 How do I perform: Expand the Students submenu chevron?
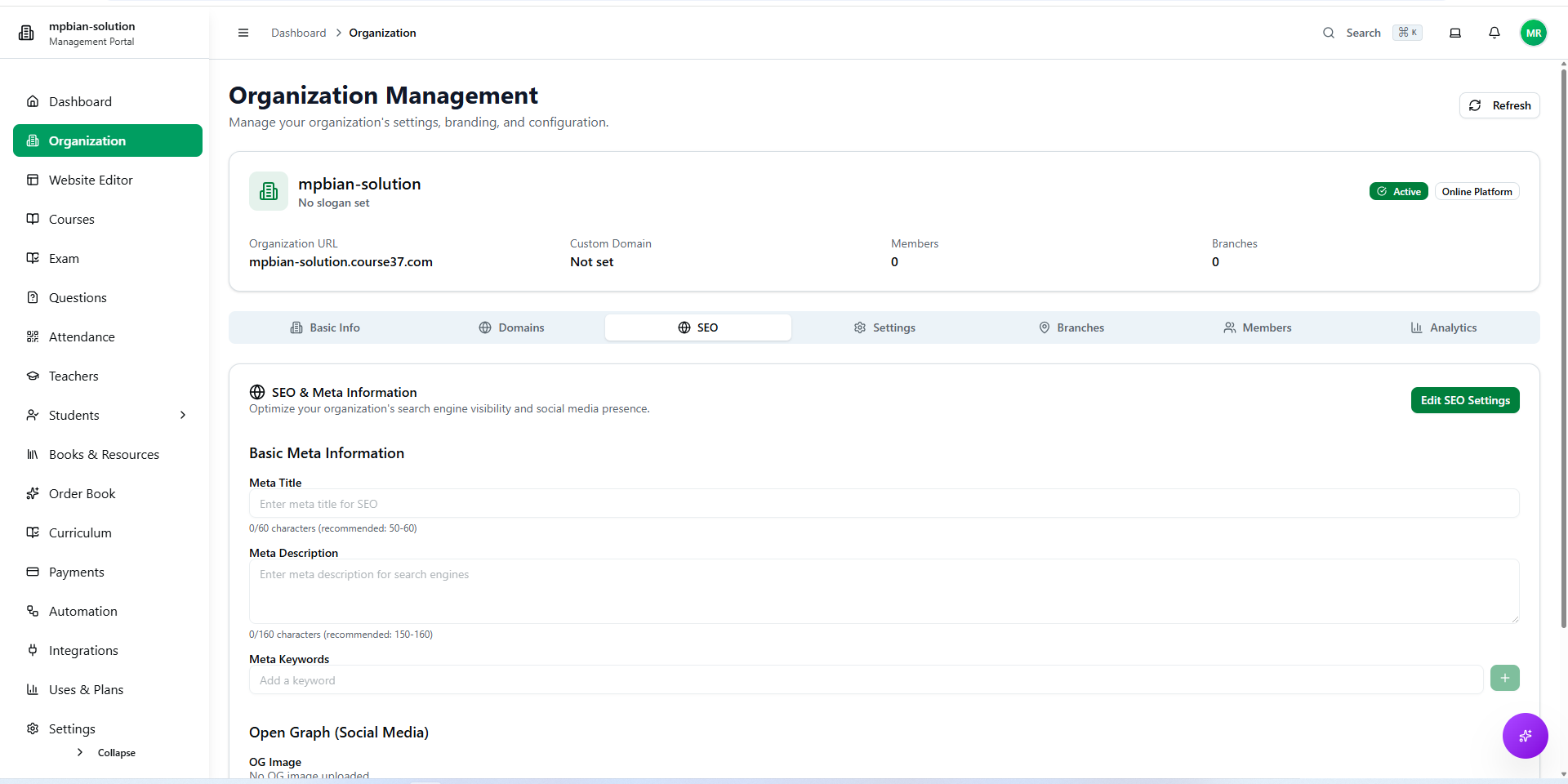(183, 415)
